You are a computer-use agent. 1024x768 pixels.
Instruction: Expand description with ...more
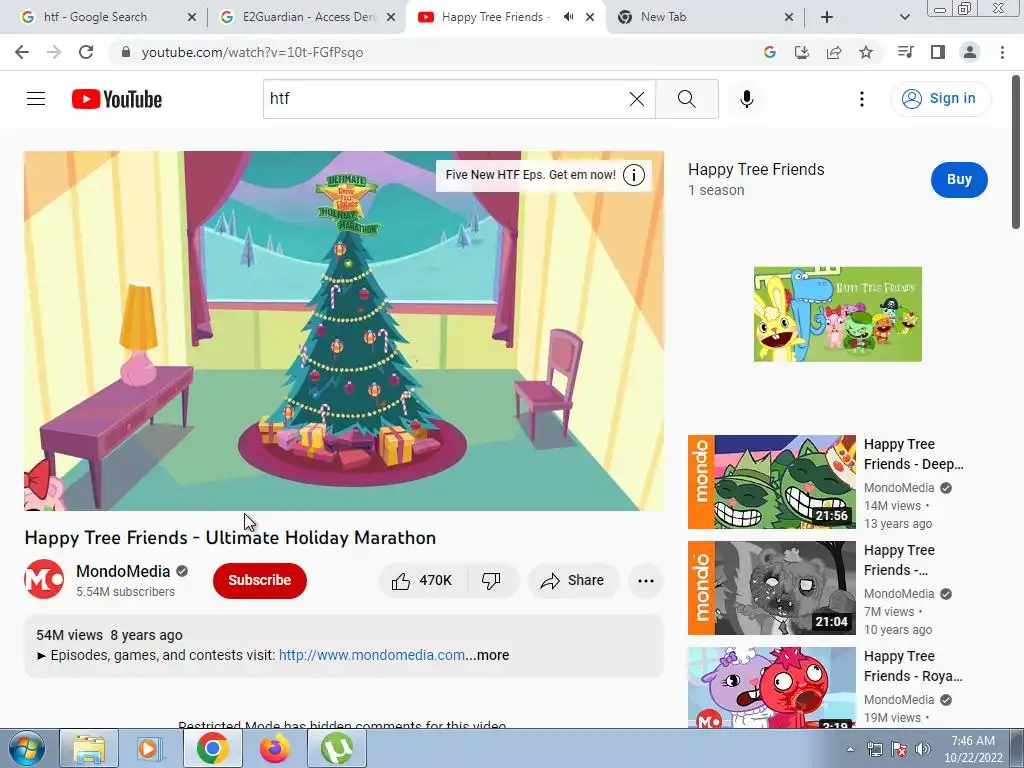point(487,655)
